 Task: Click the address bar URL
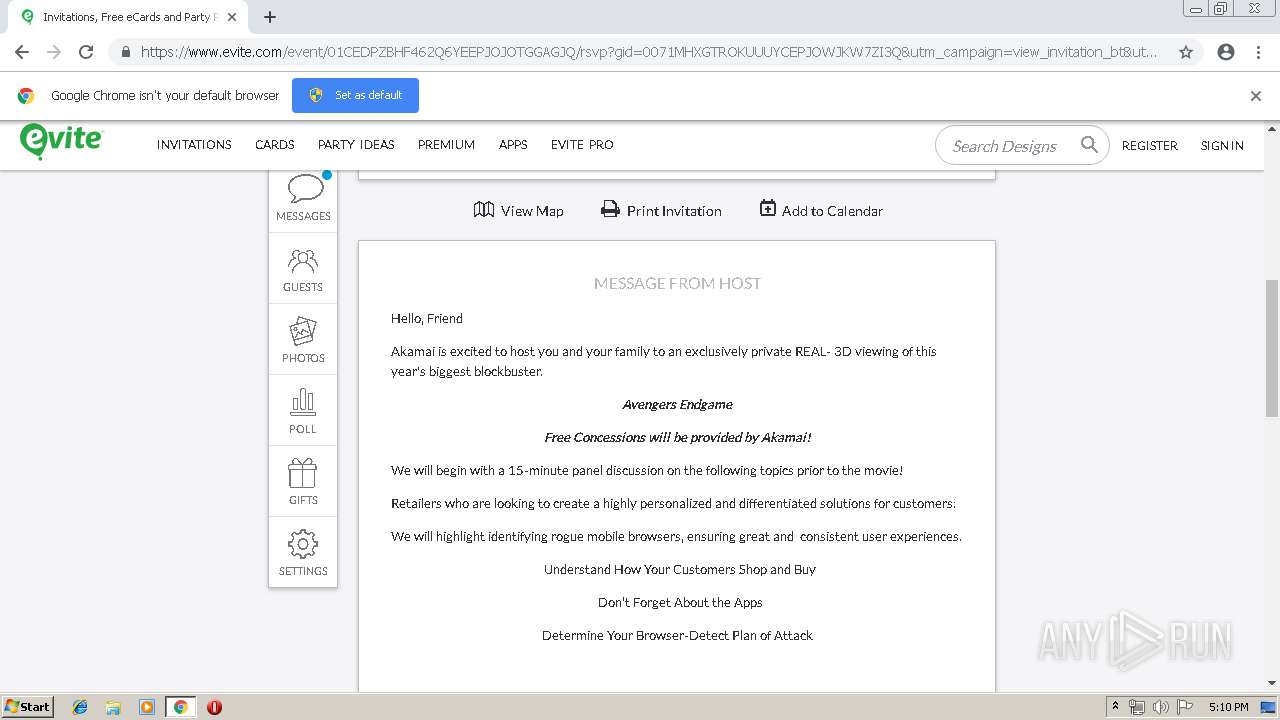(x=648, y=52)
